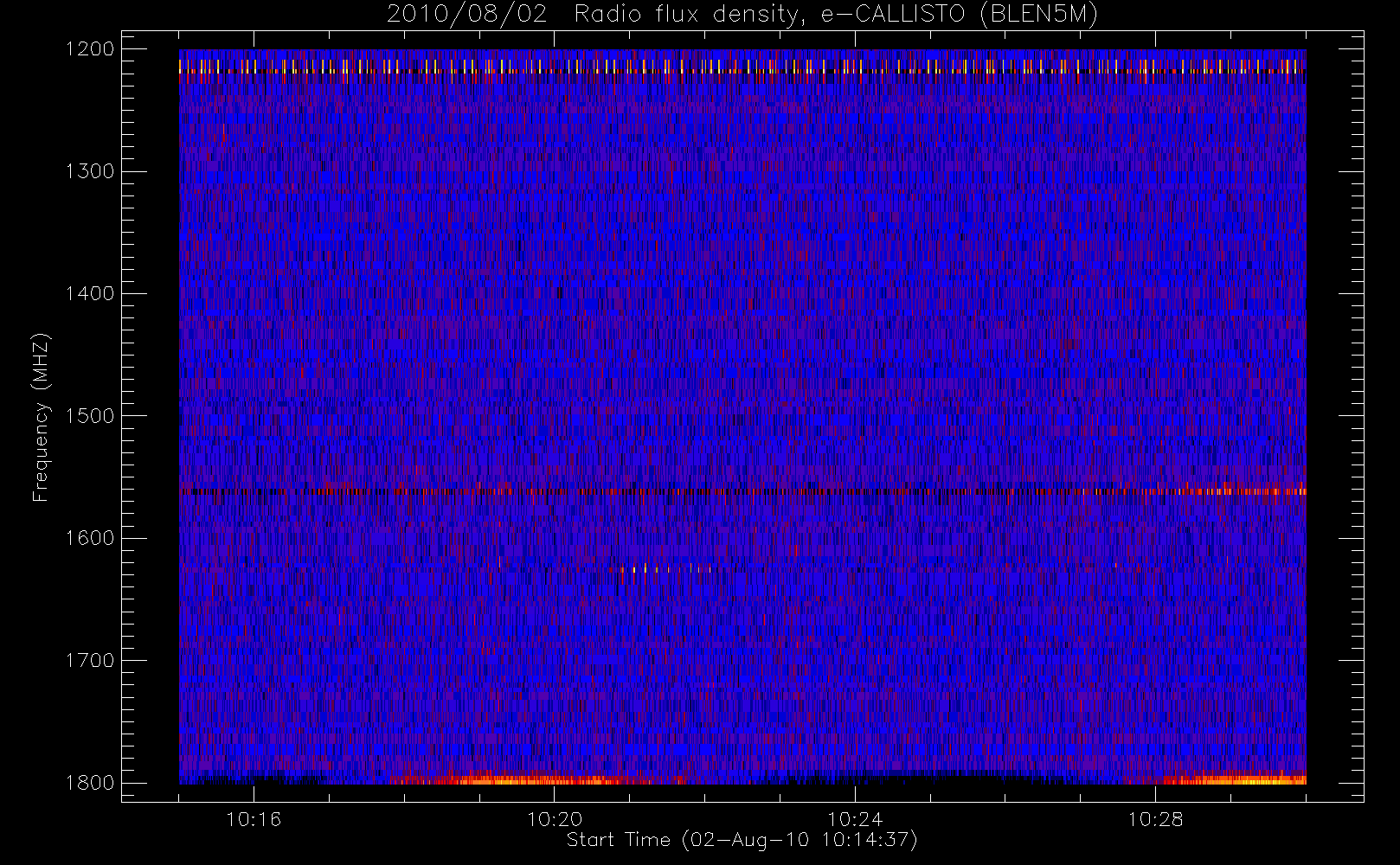Click the yellow interference band near 1215 MHz
The image size is (1400, 865).
tap(742, 67)
